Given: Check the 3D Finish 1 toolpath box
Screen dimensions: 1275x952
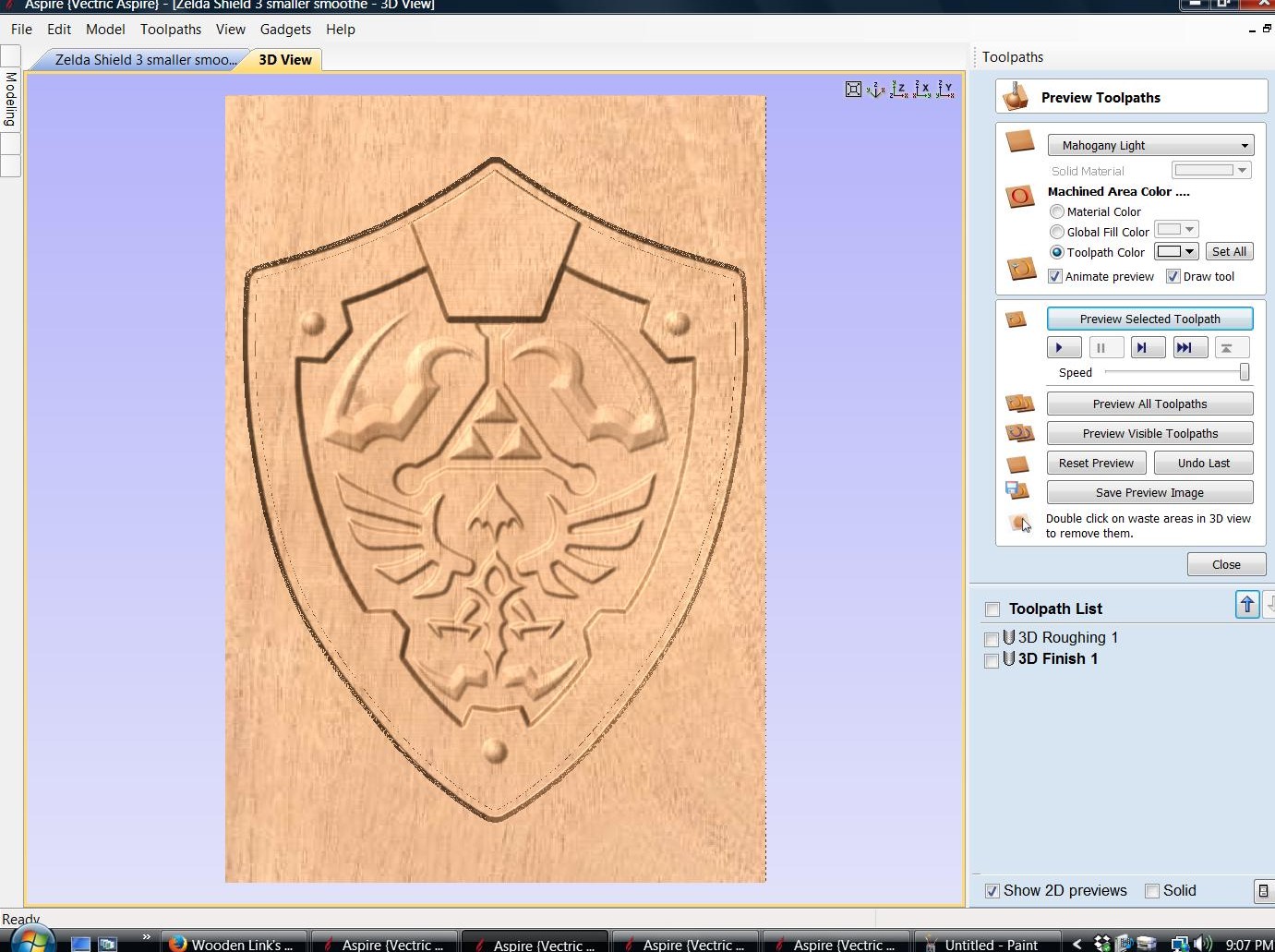Looking at the screenshot, I should pos(992,660).
